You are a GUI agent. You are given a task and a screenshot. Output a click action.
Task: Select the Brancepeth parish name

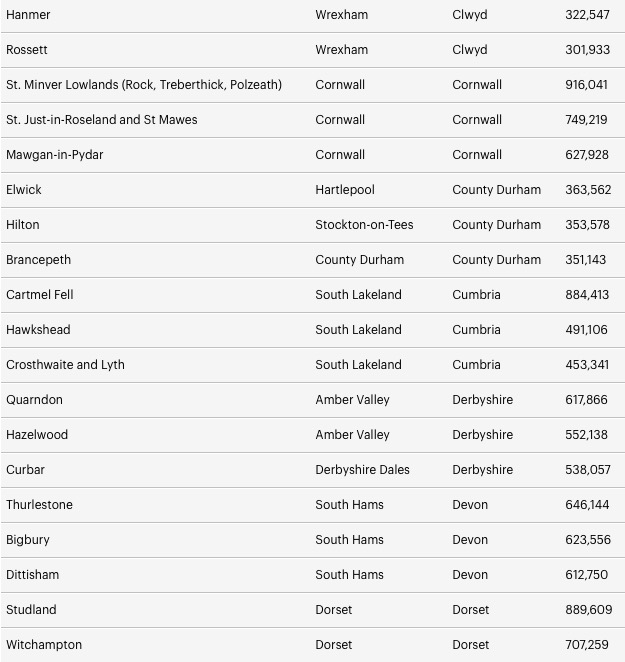pos(38,260)
